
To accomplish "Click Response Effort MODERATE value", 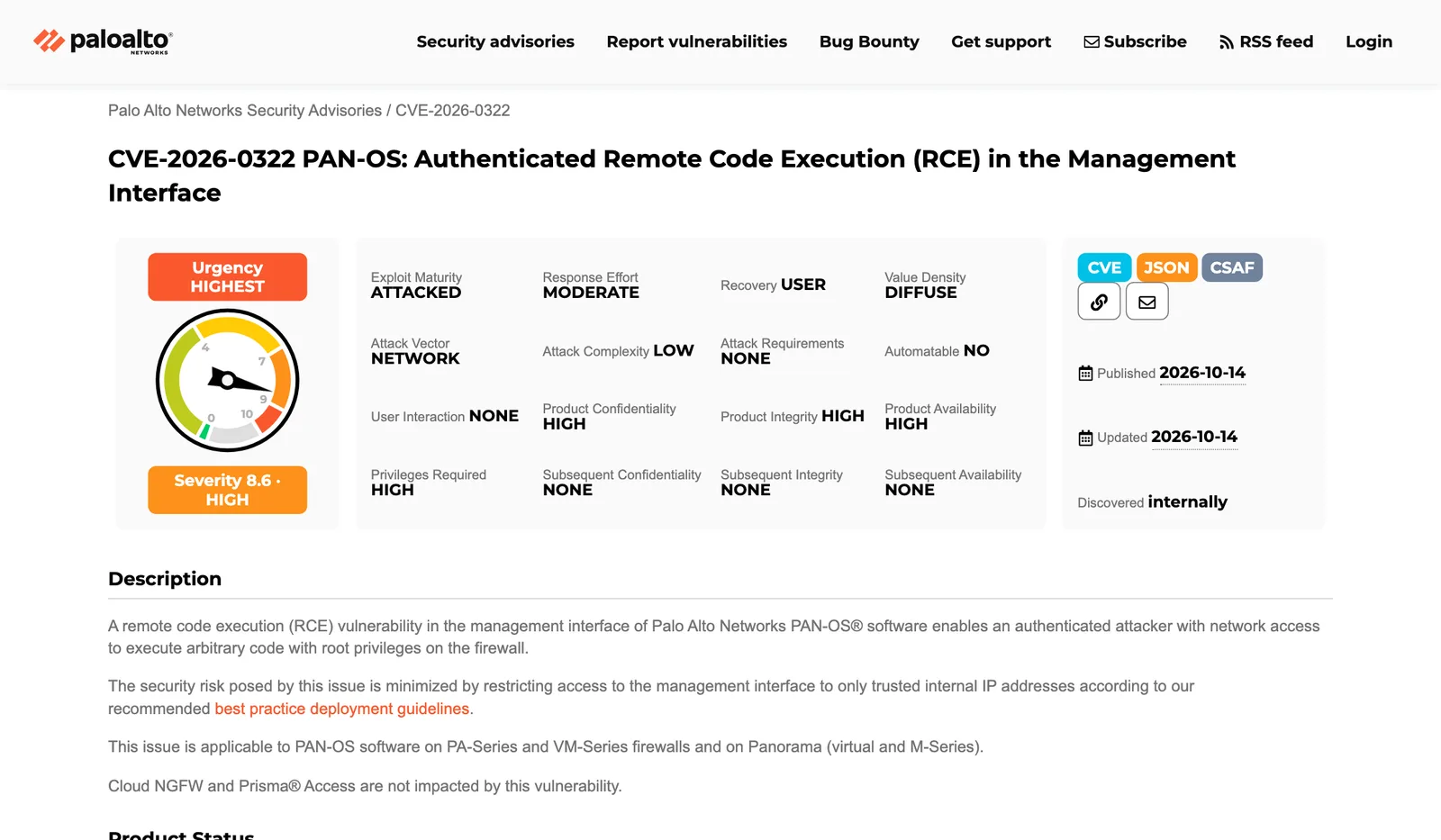I will 591,293.
